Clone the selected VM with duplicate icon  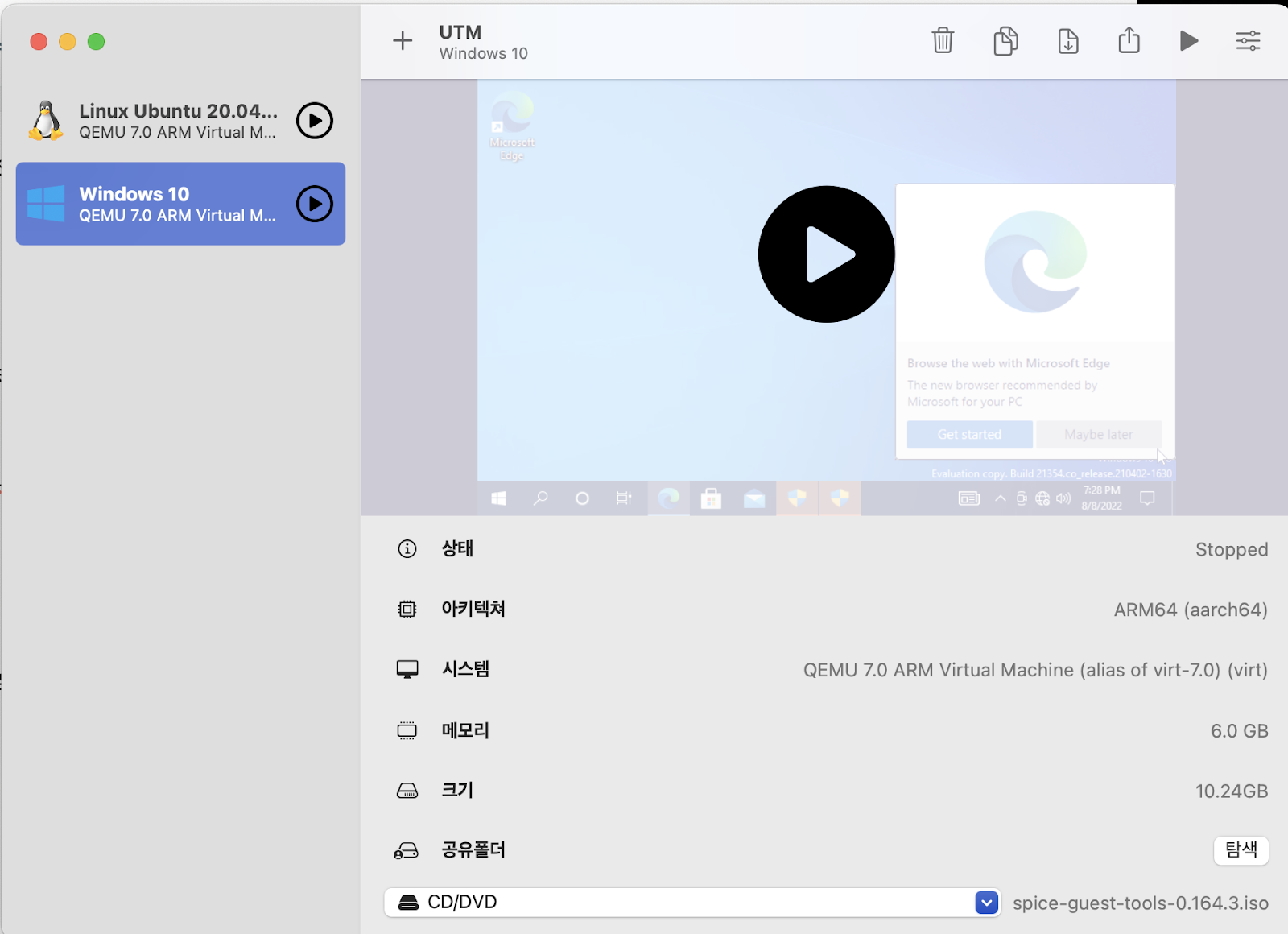point(1005,40)
